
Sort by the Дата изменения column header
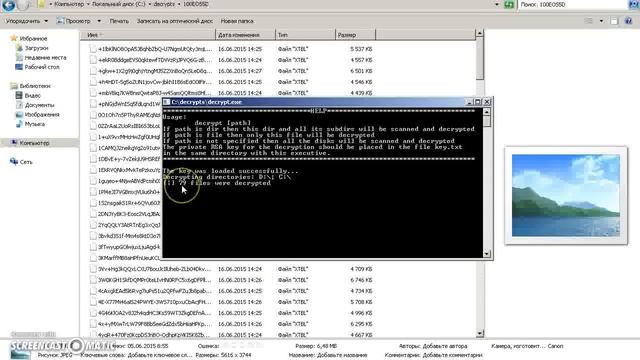[245, 35]
